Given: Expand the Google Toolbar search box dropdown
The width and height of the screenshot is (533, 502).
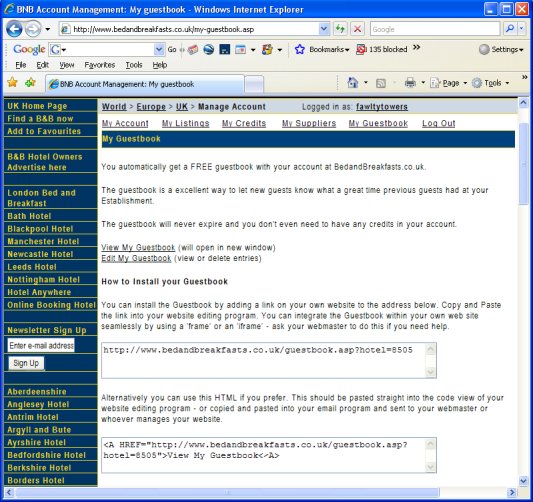Looking at the screenshot, I should [x=159, y=50].
